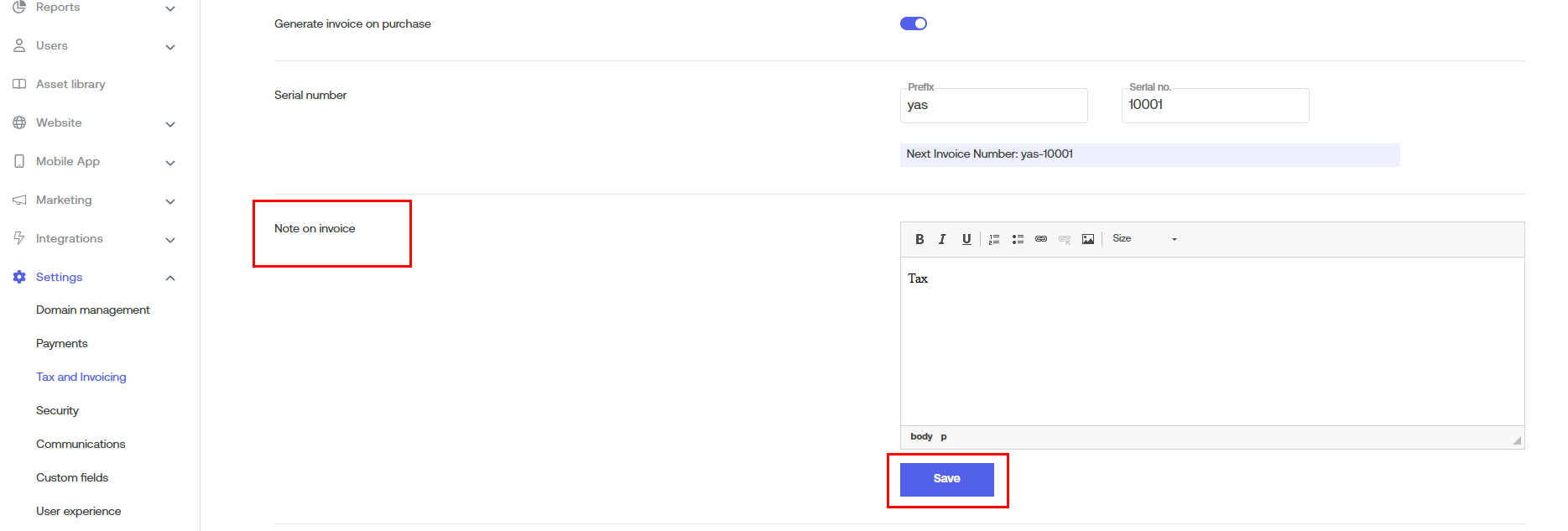Insert a bulleted list in note editor
This screenshot has width=1568, height=531.
point(1018,239)
